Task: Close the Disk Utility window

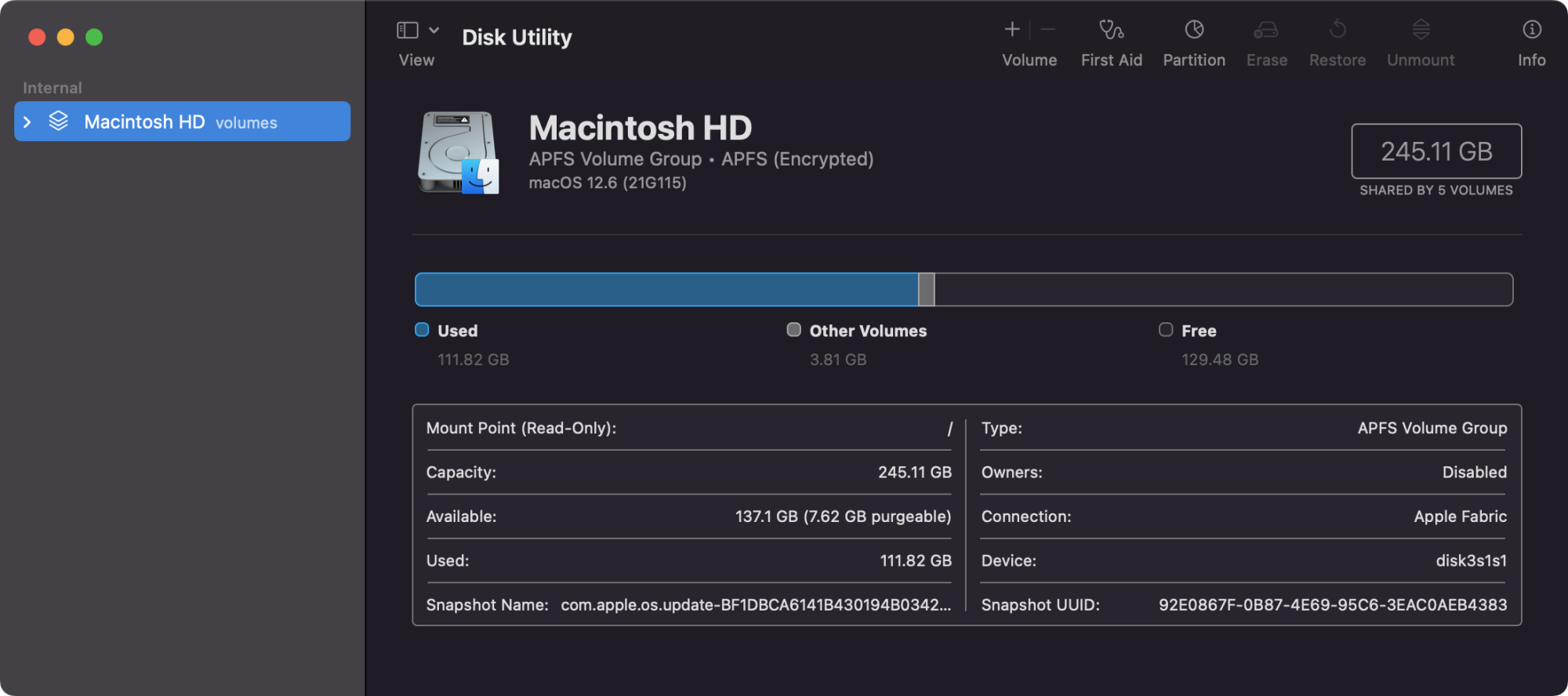Action: pos(37,37)
